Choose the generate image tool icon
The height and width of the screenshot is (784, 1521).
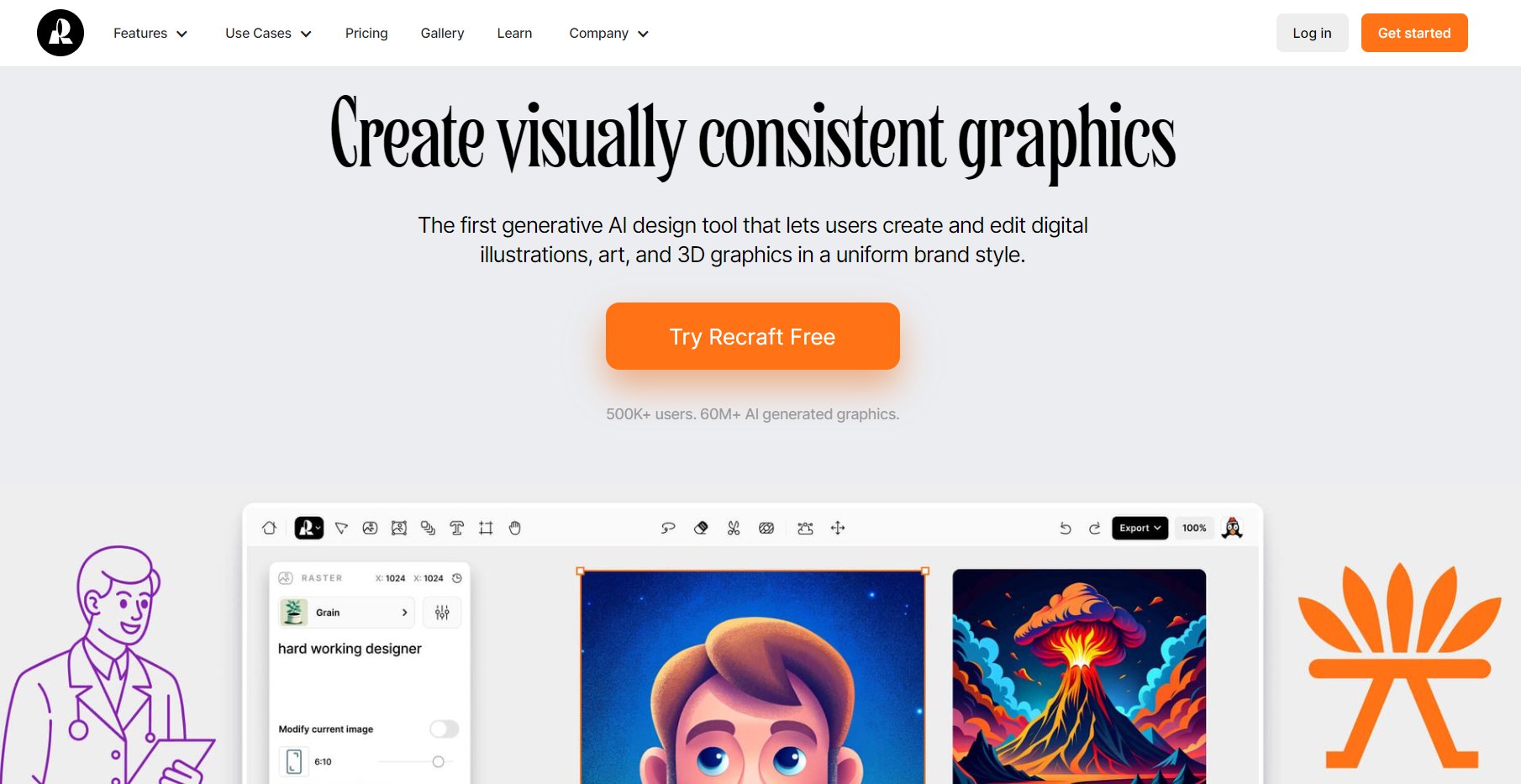click(x=370, y=528)
